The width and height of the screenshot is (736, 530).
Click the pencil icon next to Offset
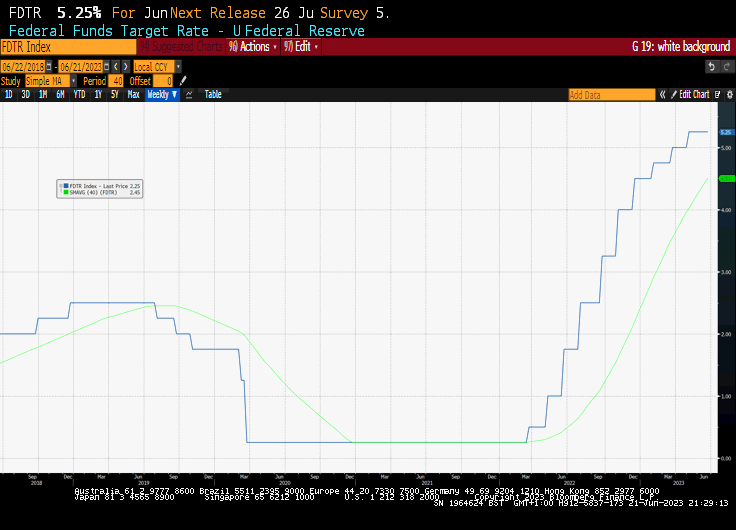(x=183, y=81)
